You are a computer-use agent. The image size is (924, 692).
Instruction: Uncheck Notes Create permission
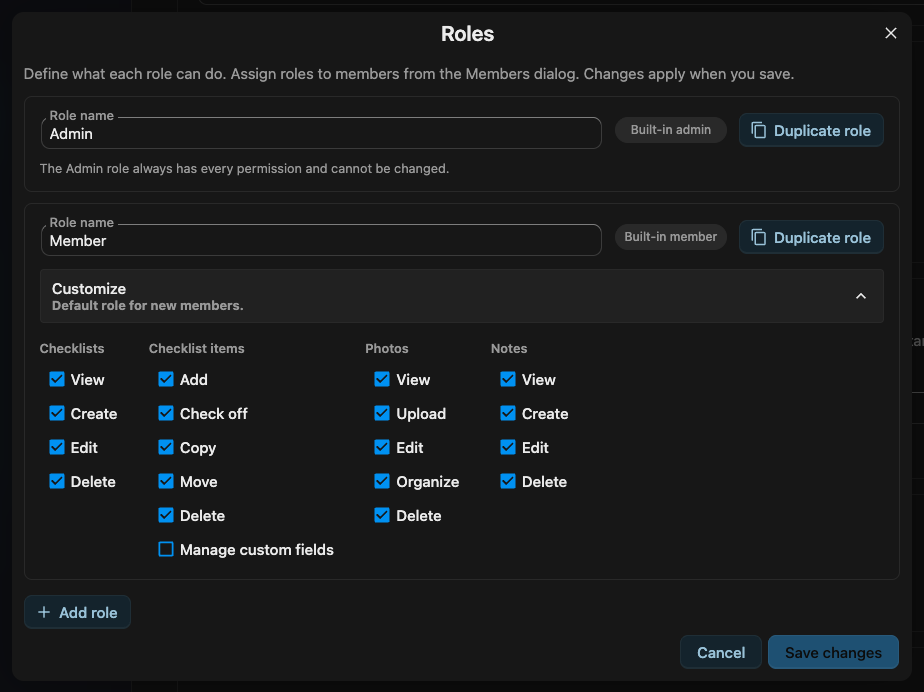point(508,413)
